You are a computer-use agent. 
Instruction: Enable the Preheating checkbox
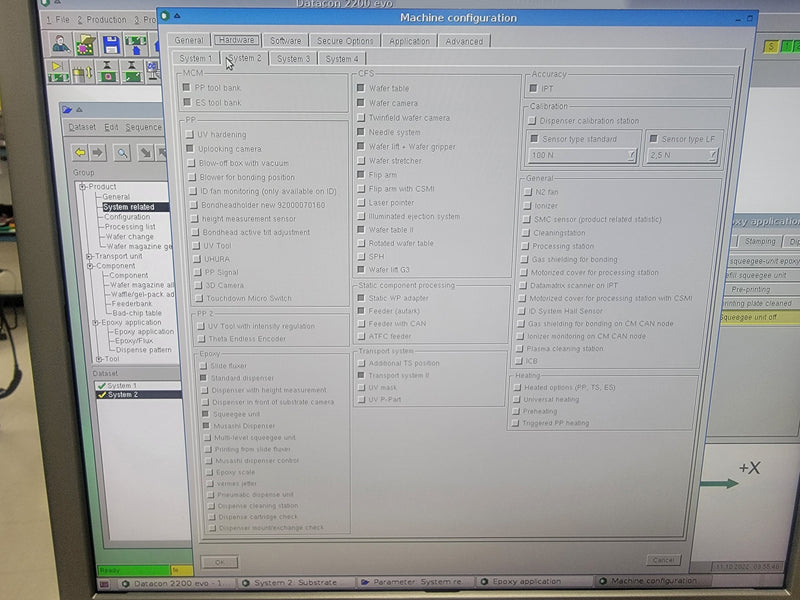tap(516, 411)
